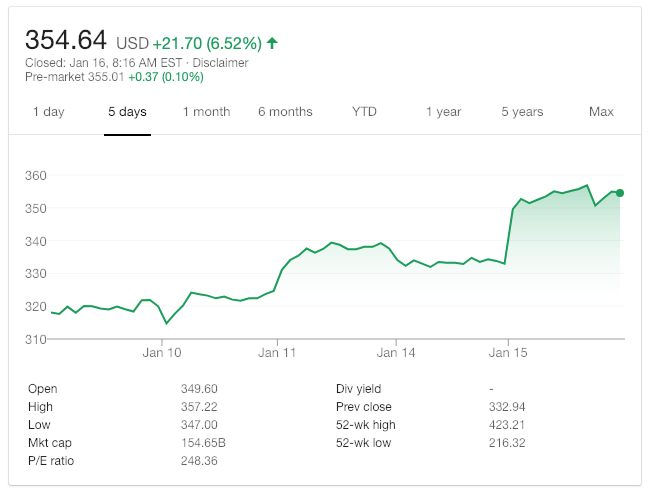This screenshot has height=493, width=649.
Task: Click the green up arrow icon
Action: pyautogui.click(x=272, y=43)
